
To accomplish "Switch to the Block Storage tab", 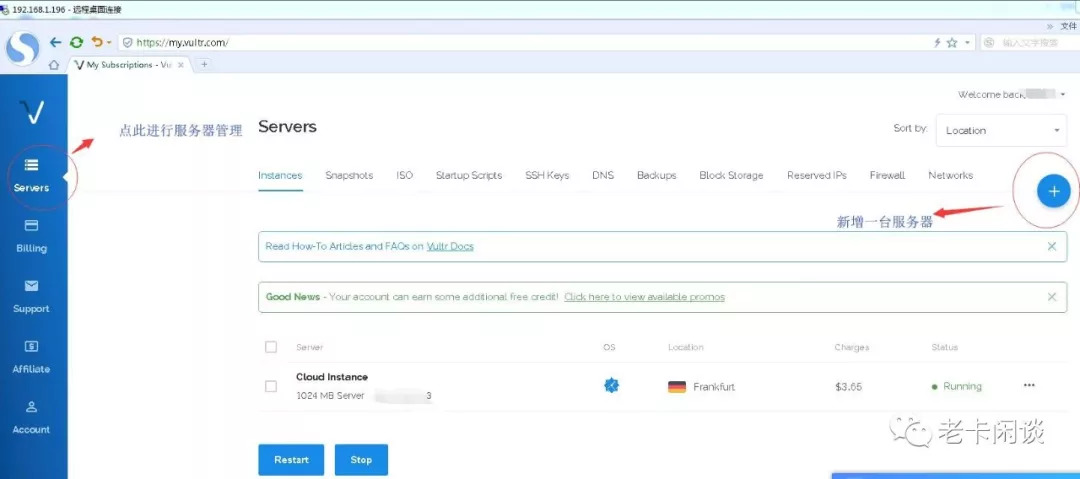I will [731, 176].
